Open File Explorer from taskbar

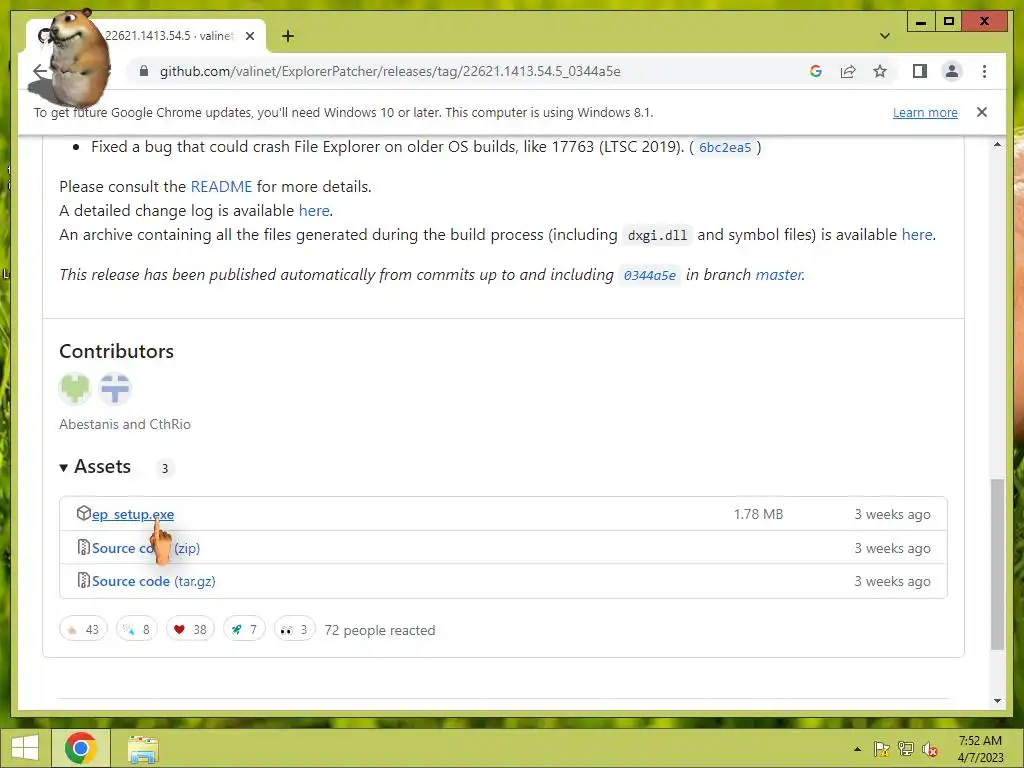point(142,749)
